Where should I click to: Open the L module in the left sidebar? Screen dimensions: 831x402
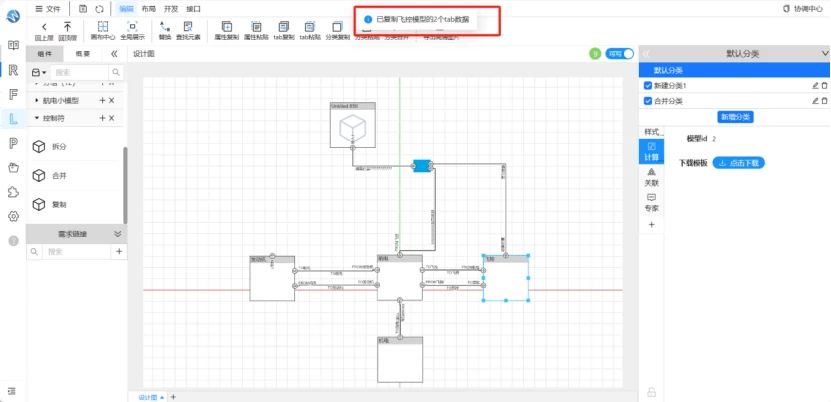click(13, 118)
